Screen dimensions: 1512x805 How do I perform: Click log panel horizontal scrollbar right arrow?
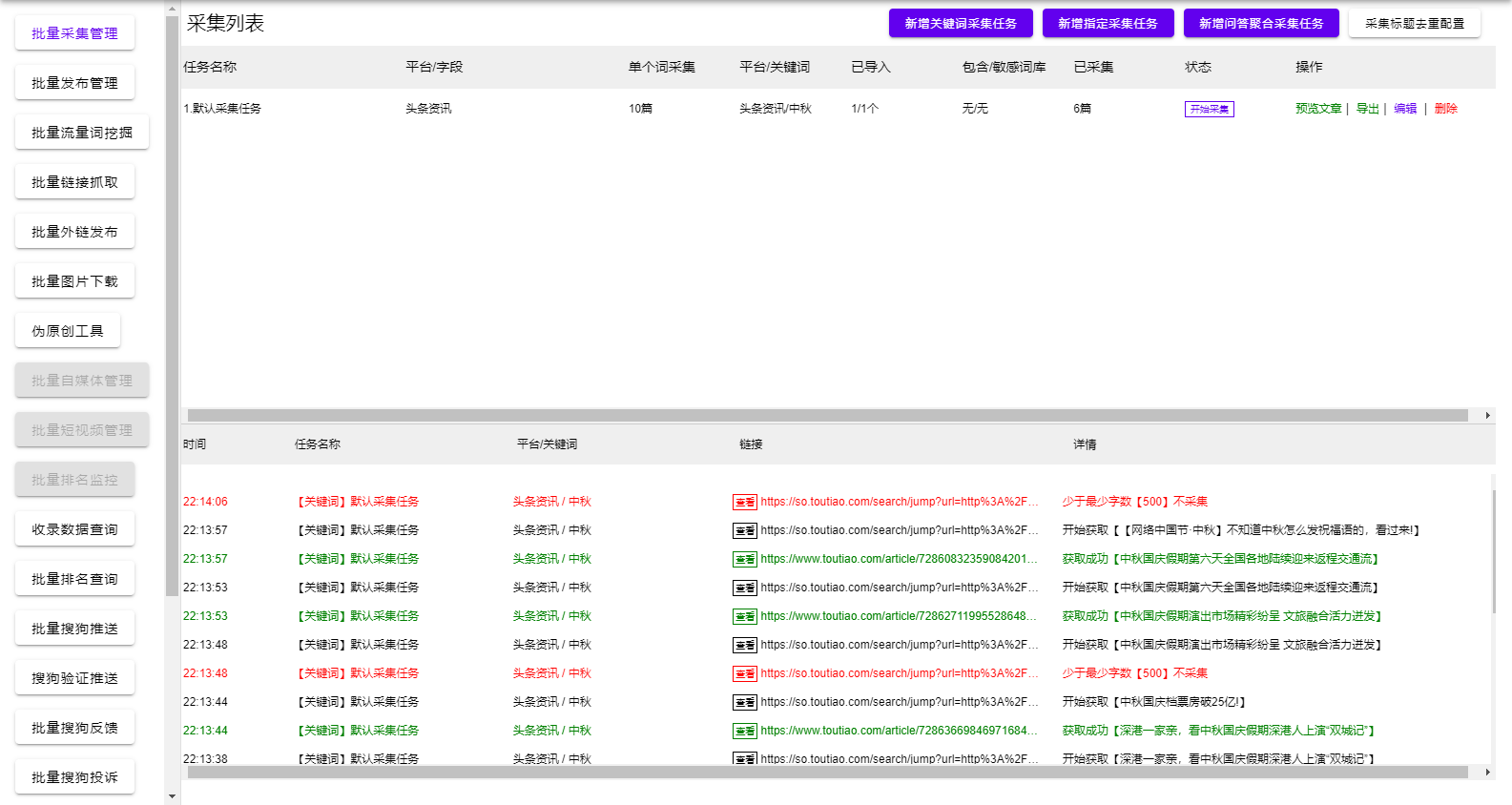tap(1488, 773)
